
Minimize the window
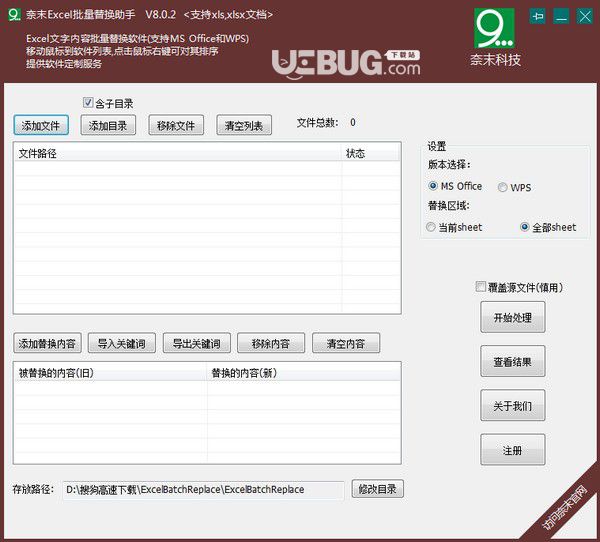point(561,16)
